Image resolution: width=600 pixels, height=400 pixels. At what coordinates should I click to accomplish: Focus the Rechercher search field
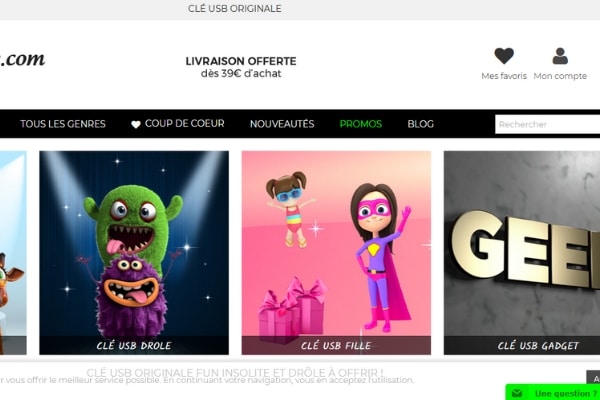[548, 124]
